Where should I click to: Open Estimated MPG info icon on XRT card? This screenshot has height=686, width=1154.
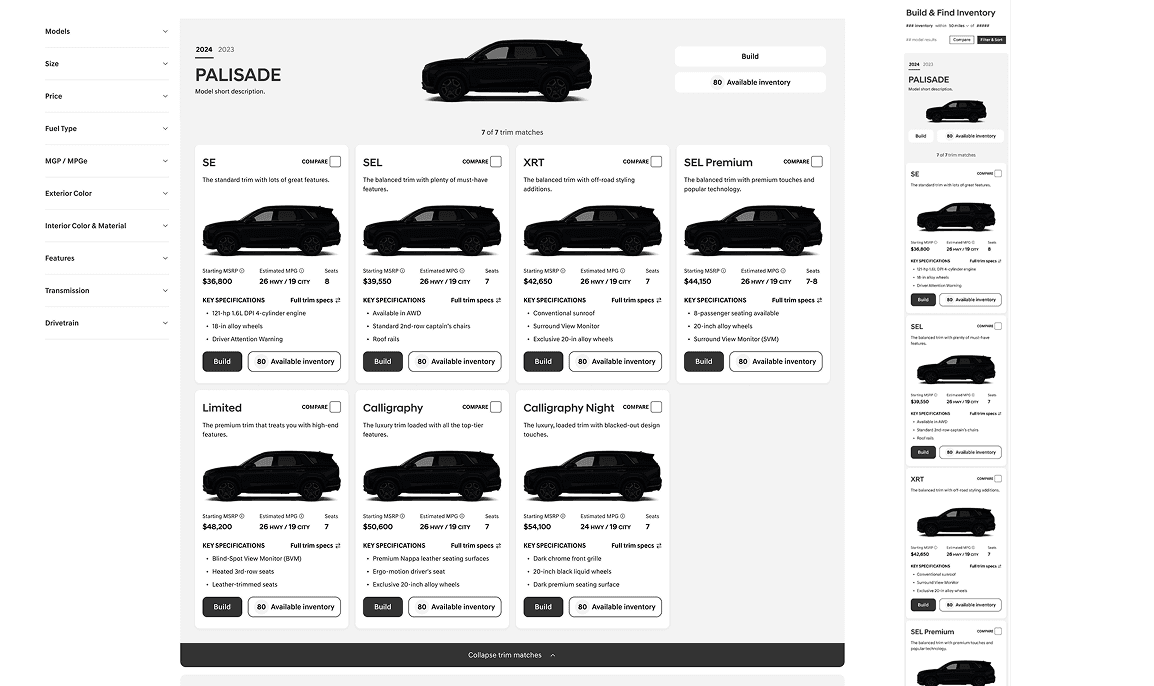point(623,271)
